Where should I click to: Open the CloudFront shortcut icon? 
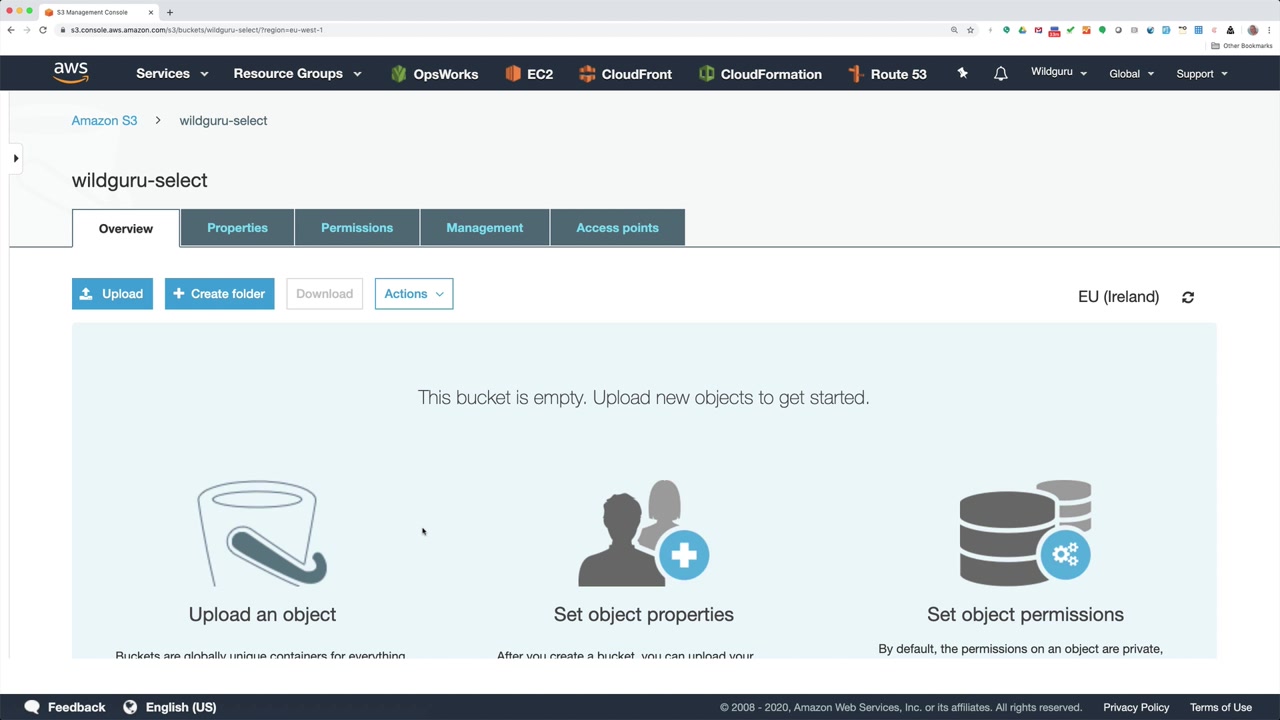click(587, 74)
